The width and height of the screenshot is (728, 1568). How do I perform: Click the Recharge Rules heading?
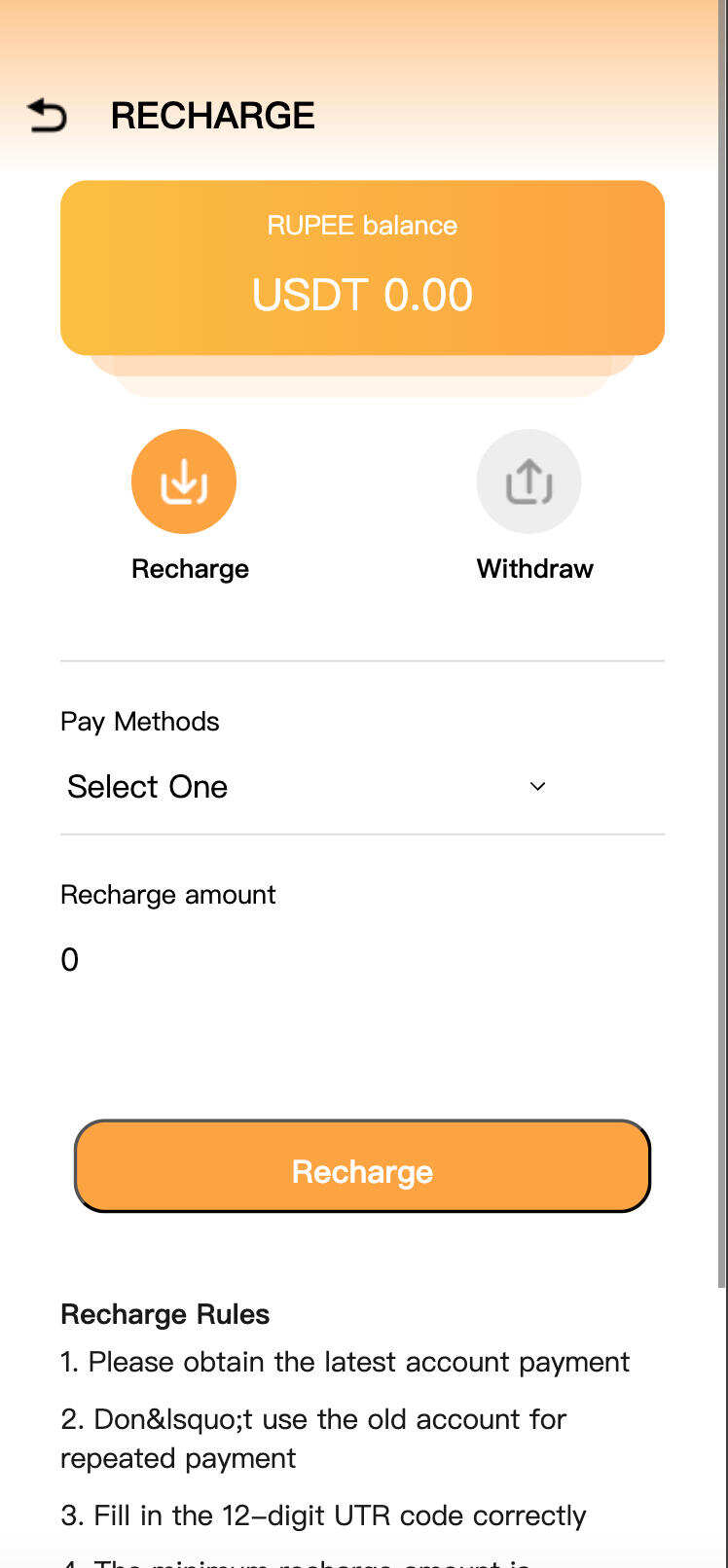pyautogui.click(x=164, y=1315)
